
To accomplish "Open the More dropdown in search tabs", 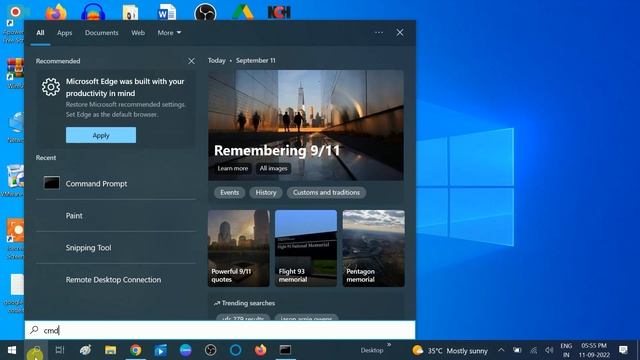I will pyautogui.click(x=169, y=33).
